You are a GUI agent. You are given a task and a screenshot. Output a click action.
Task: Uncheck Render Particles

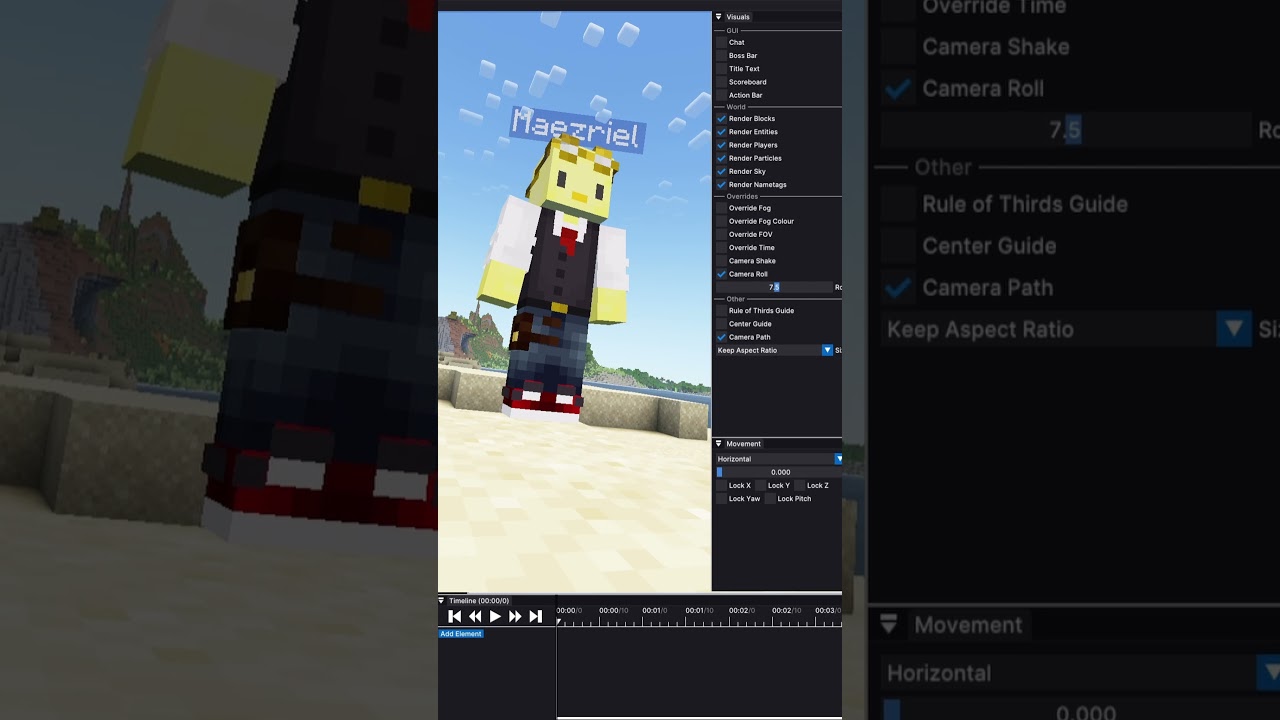[721, 158]
